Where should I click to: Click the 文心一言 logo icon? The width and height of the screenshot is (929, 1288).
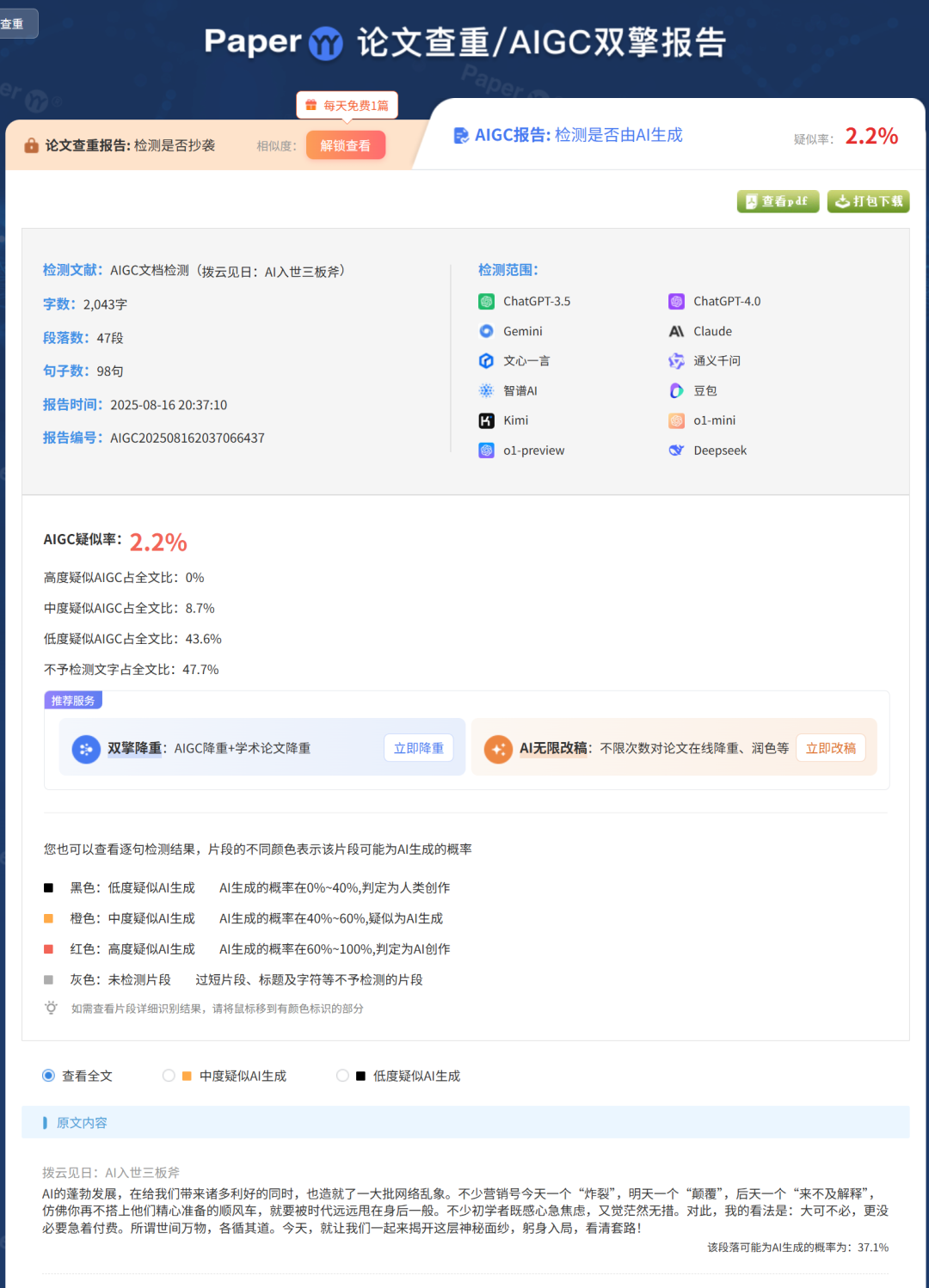point(486,361)
